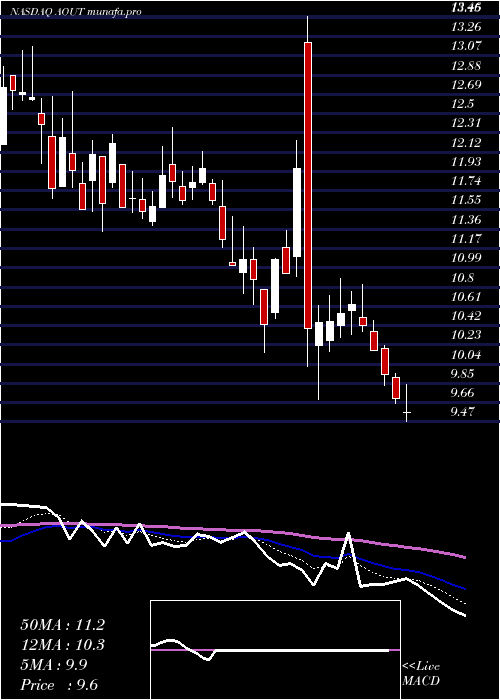
Task: Select the 9.85 price axis label
Action: pos(464,374)
